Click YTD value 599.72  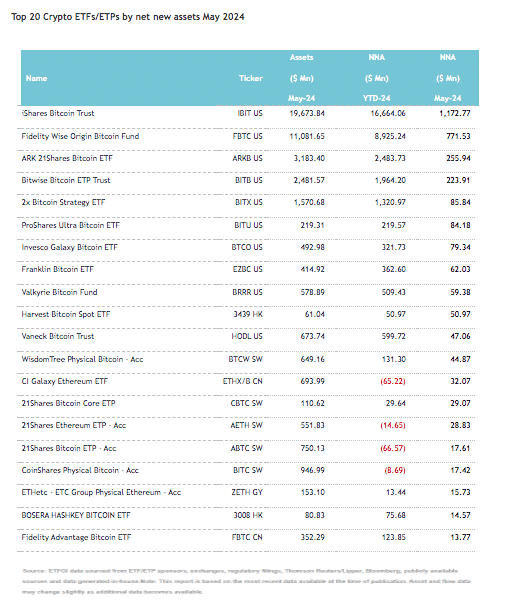click(394, 336)
